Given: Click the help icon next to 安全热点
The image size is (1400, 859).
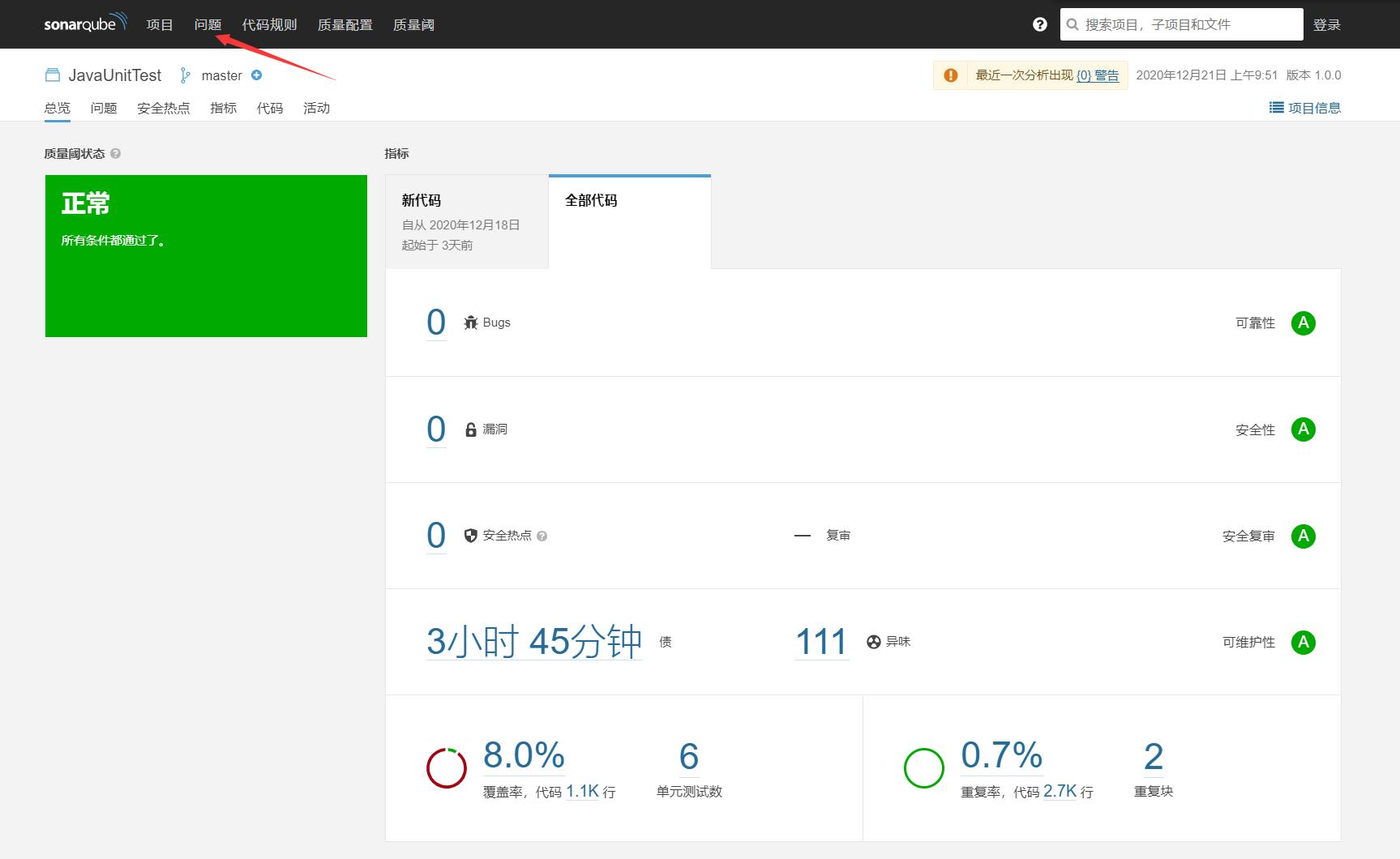Looking at the screenshot, I should point(542,536).
